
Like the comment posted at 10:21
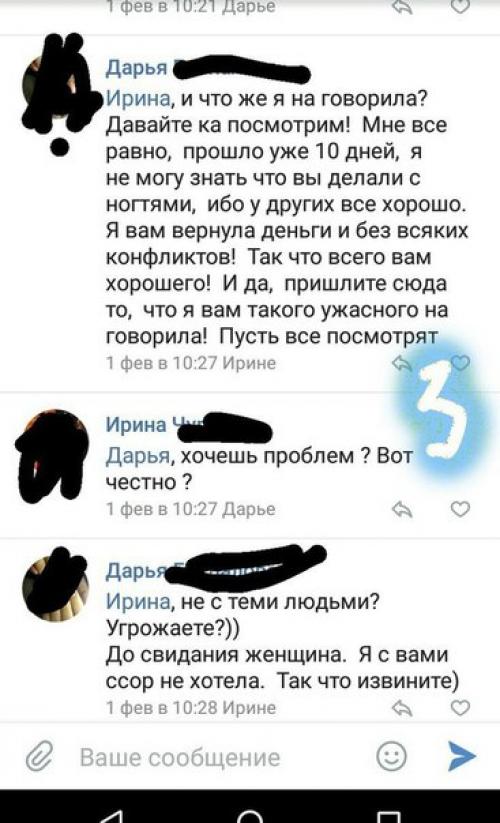461,6
